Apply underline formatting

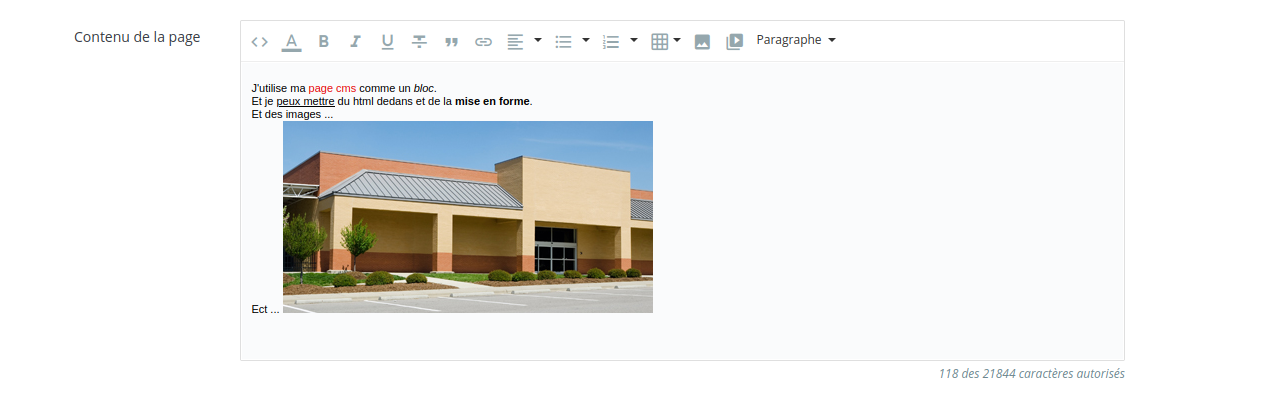pos(387,41)
